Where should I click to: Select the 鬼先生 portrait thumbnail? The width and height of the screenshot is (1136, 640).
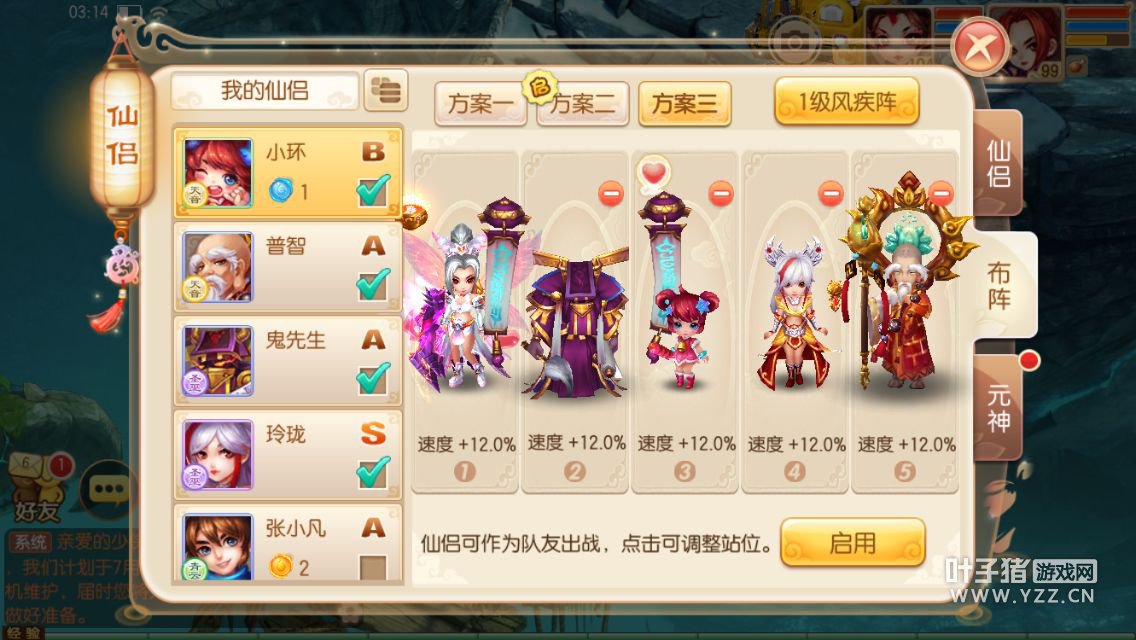pyautogui.click(x=217, y=360)
